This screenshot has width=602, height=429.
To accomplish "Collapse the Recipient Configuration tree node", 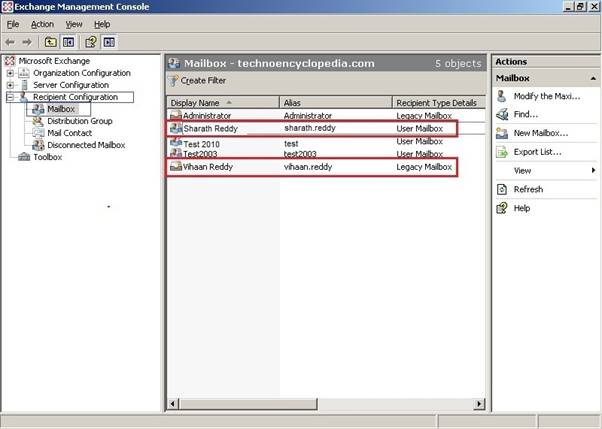I will (11, 97).
